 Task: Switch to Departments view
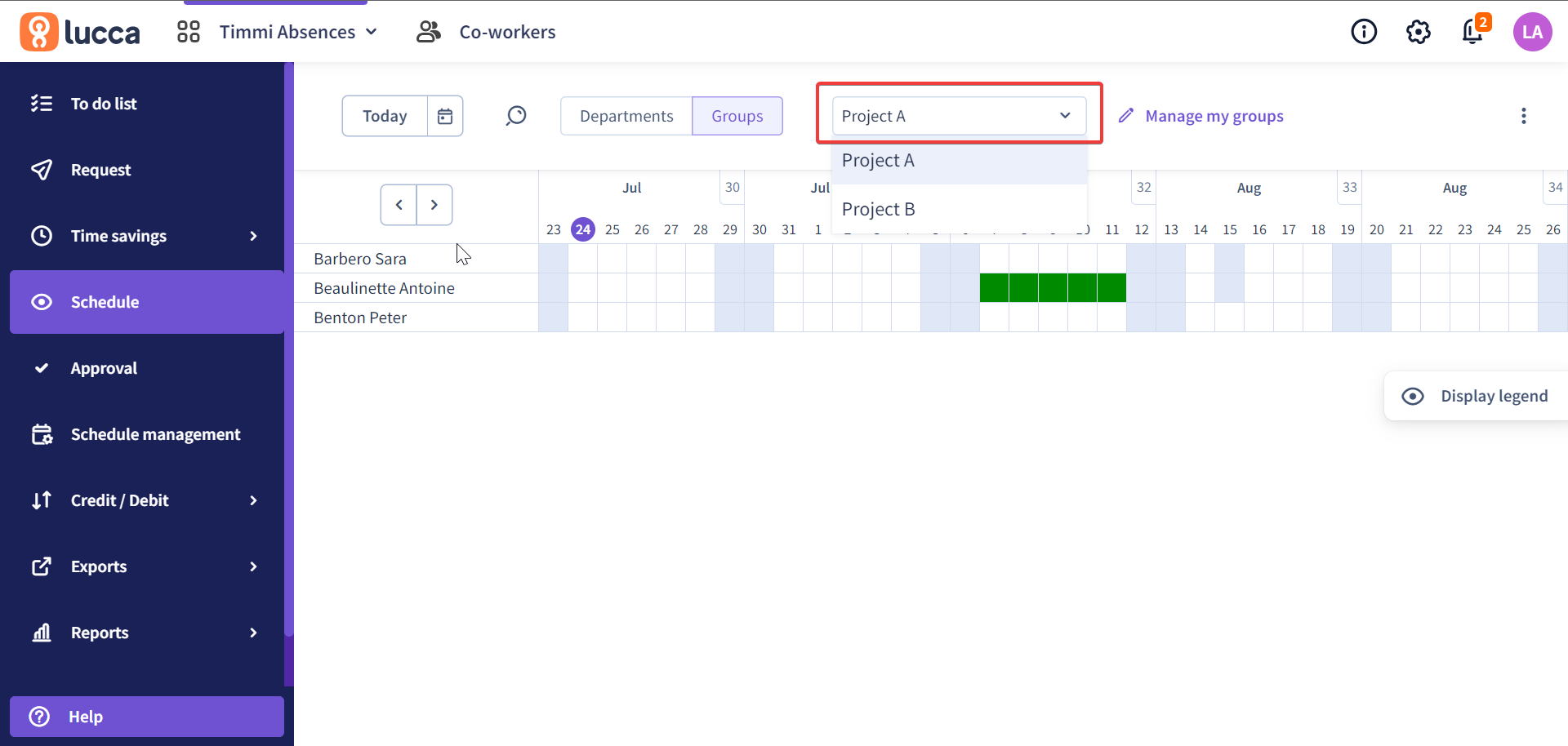(626, 116)
